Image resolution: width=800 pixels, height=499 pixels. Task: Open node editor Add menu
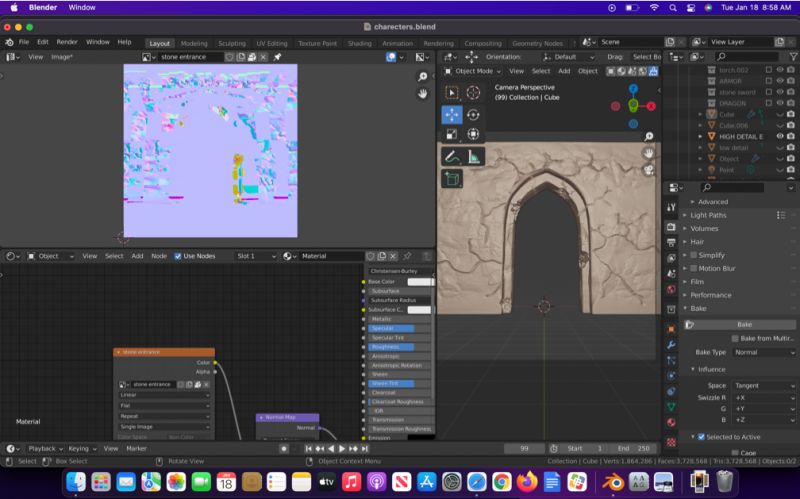point(137,256)
